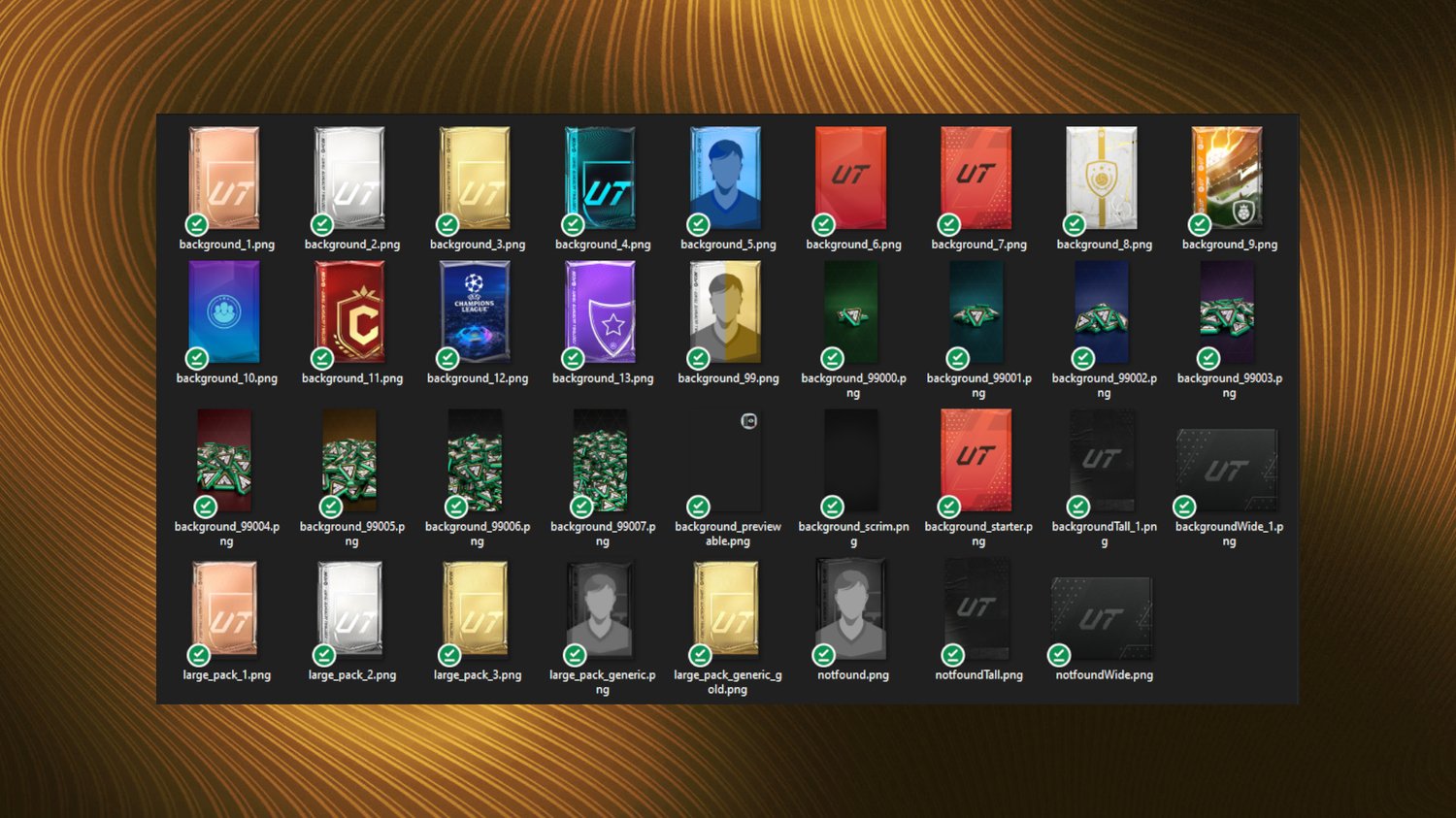The width and height of the screenshot is (1456, 818).
Task: Select the background_12.png Champions League thumbnail
Action: [475, 312]
